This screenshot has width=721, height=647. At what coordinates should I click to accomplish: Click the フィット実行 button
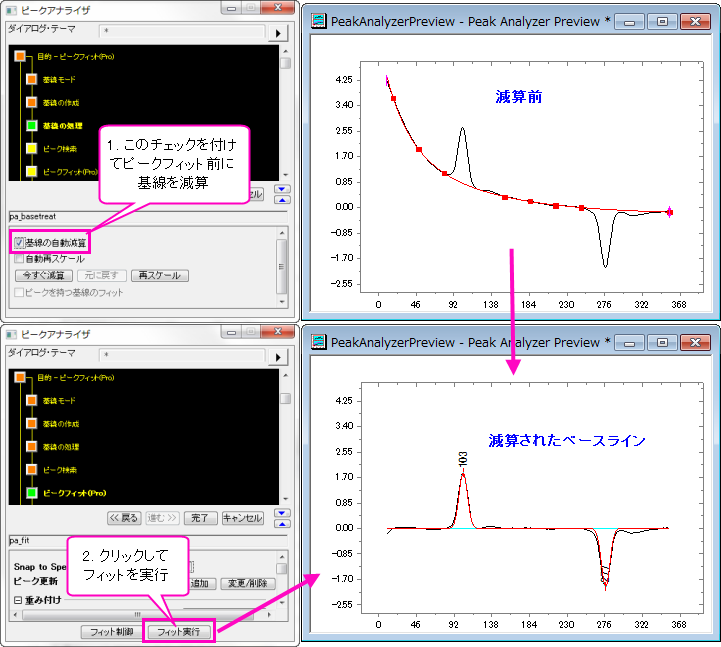pyautogui.click(x=179, y=631)
